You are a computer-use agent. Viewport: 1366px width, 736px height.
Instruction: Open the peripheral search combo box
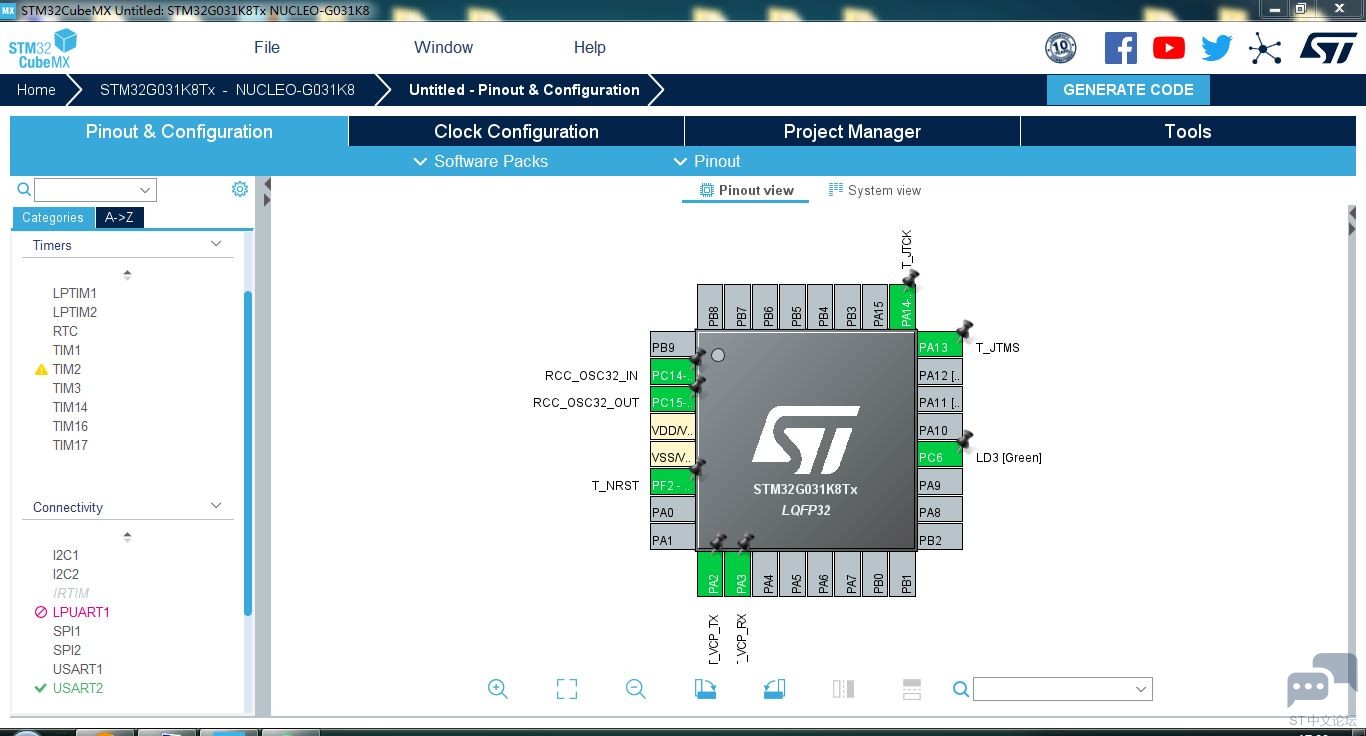click(95, 190)
